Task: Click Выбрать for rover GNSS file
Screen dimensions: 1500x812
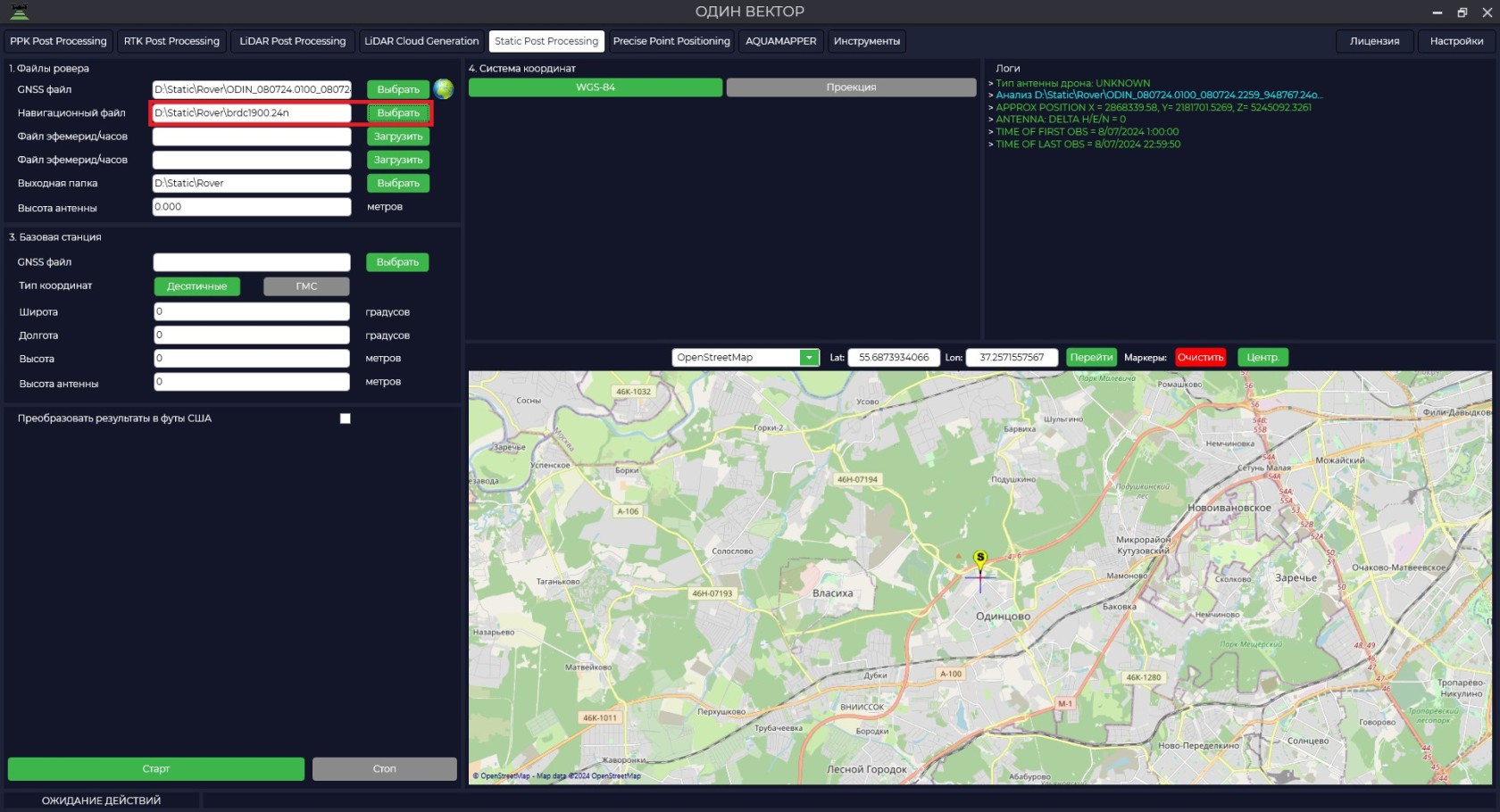Action: coord(398,89)
